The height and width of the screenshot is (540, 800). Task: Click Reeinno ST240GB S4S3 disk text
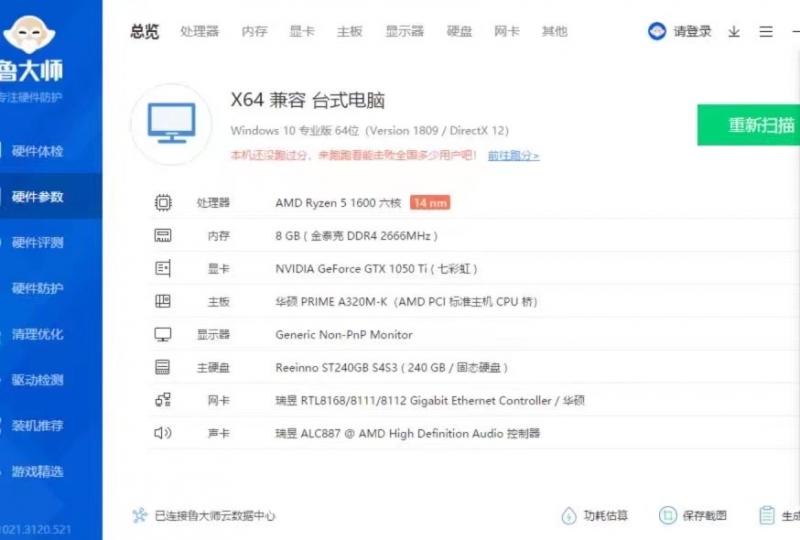click(x=391, y=367)
